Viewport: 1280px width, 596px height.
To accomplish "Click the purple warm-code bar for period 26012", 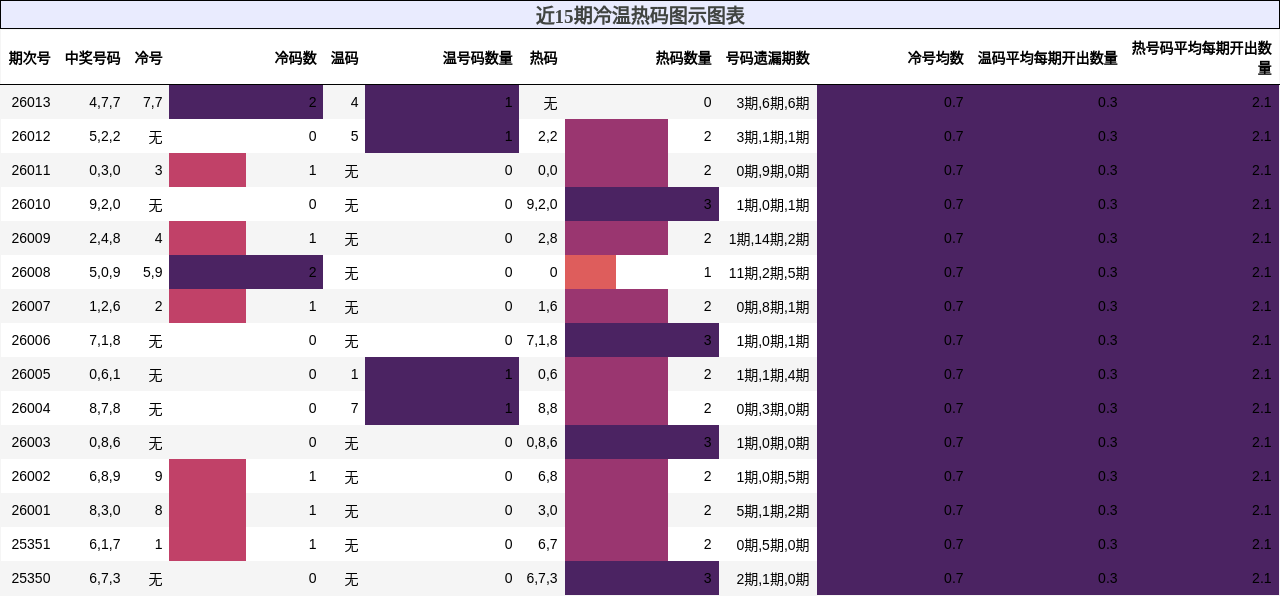I will click(x=440, y=136).
